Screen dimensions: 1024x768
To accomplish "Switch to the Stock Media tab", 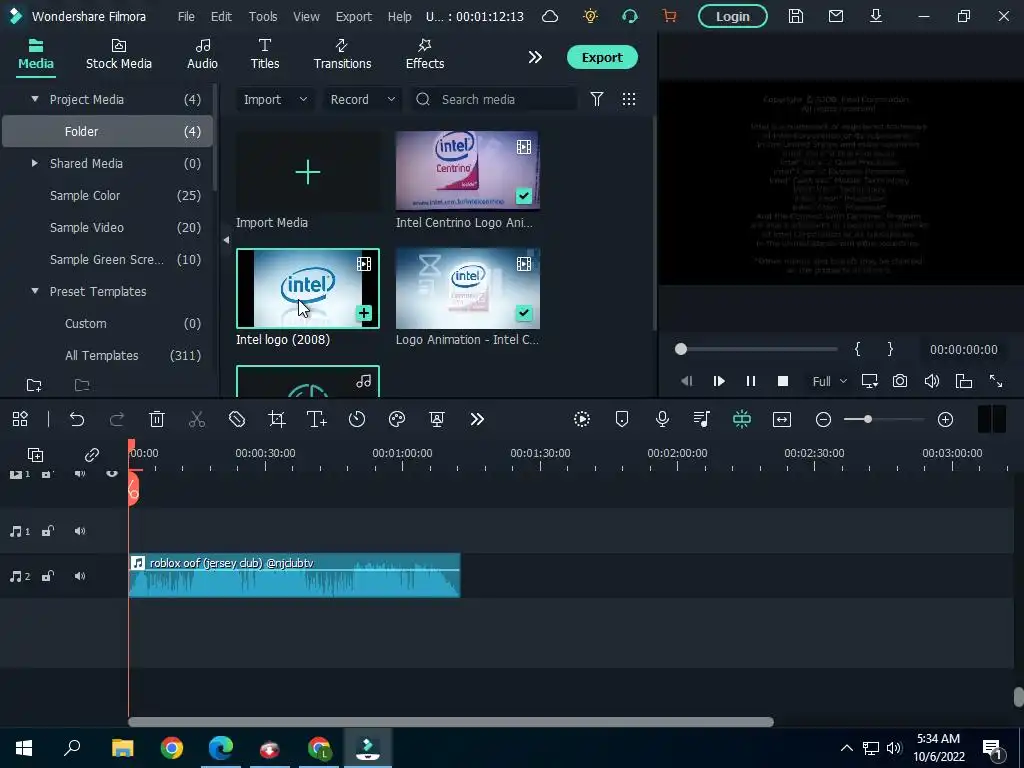I will (119, 55).
